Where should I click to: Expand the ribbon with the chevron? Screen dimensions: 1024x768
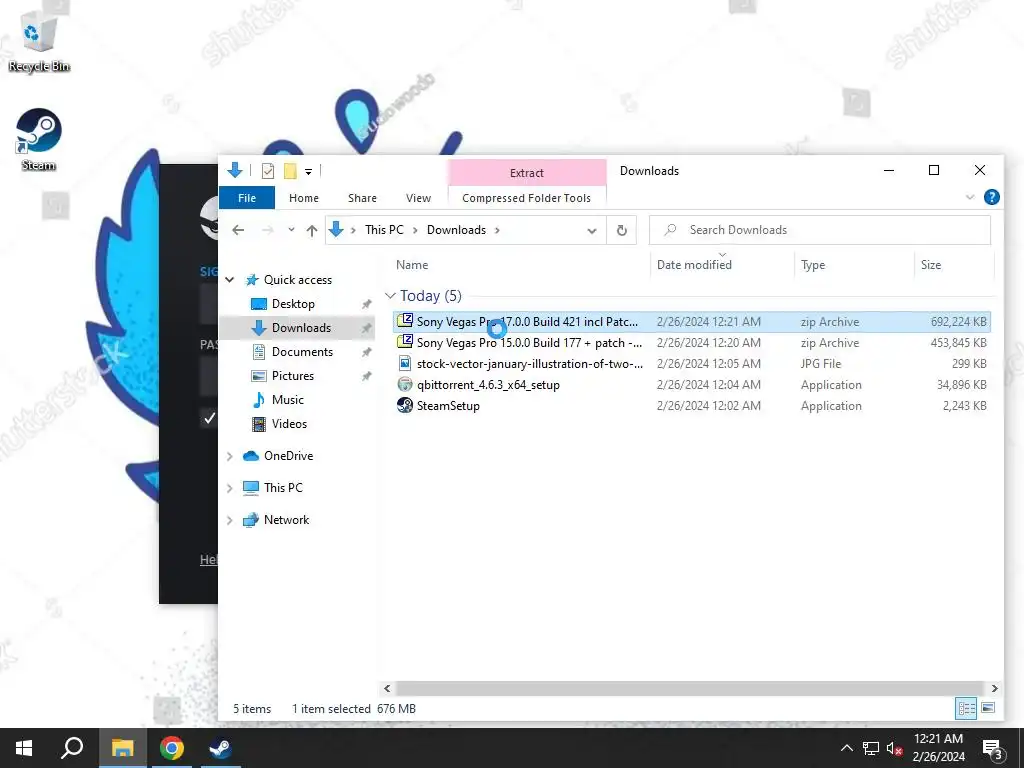coord(970,197)
